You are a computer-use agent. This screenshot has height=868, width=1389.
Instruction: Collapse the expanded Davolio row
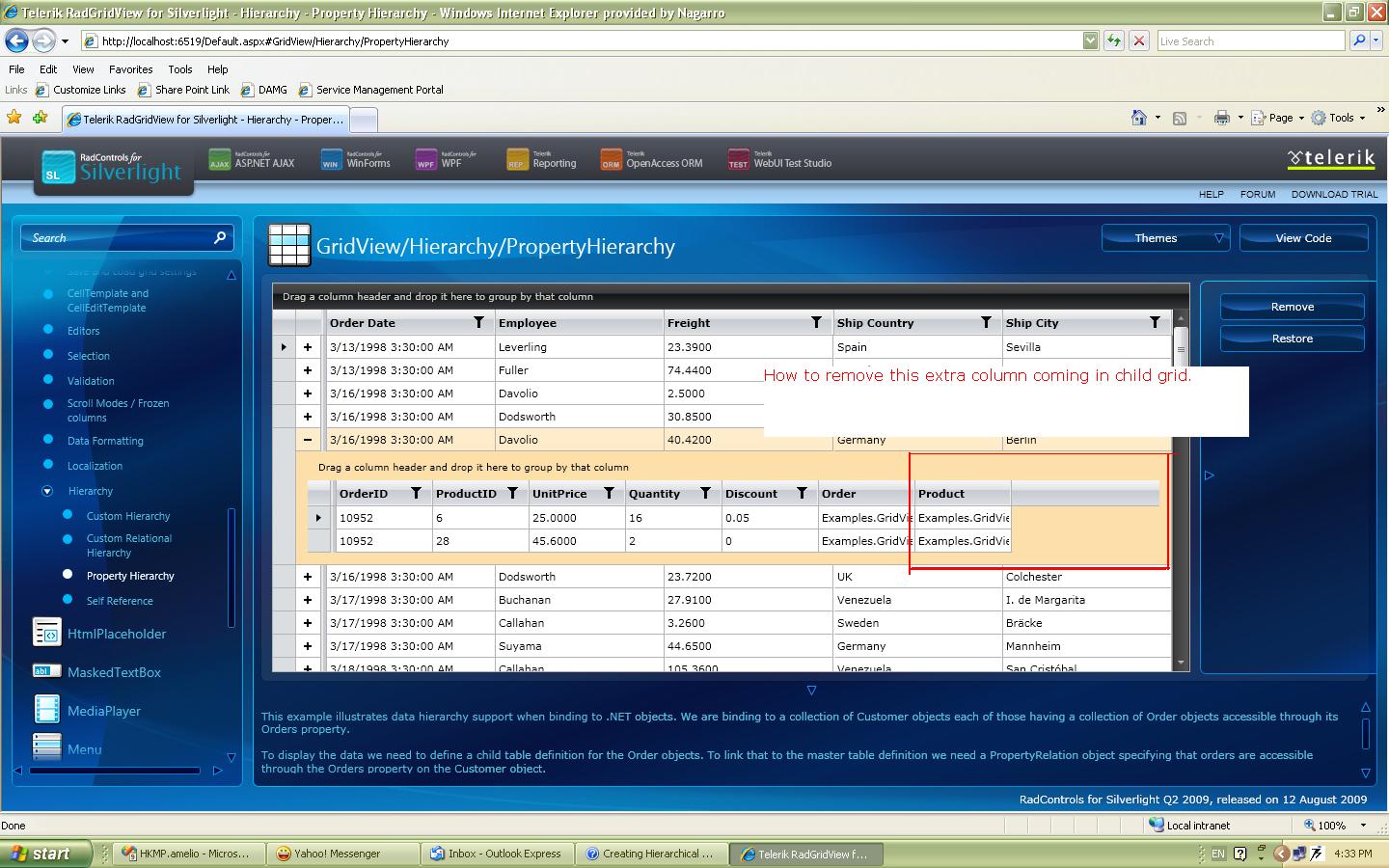pos(308,440)
